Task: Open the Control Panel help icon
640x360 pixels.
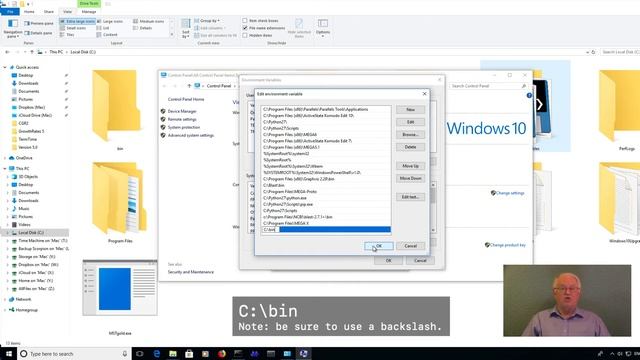Action: 529,96
